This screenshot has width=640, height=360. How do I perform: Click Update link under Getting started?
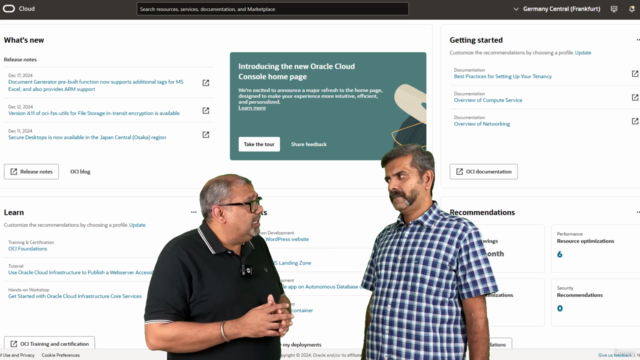(583, 53)
